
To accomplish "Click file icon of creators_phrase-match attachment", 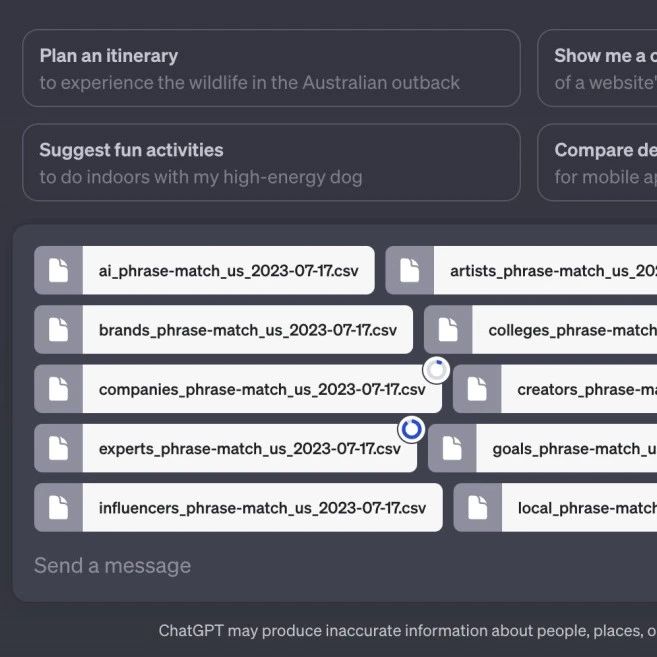I will tap(477, 389).
